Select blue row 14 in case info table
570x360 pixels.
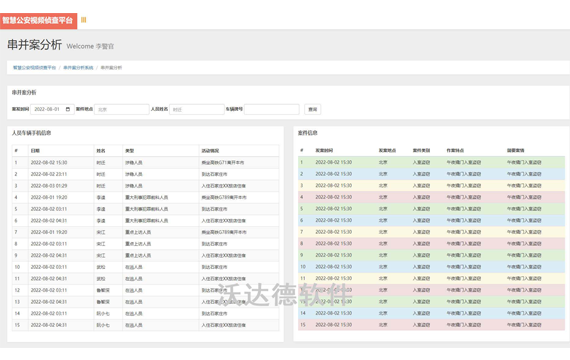point(431,313)
